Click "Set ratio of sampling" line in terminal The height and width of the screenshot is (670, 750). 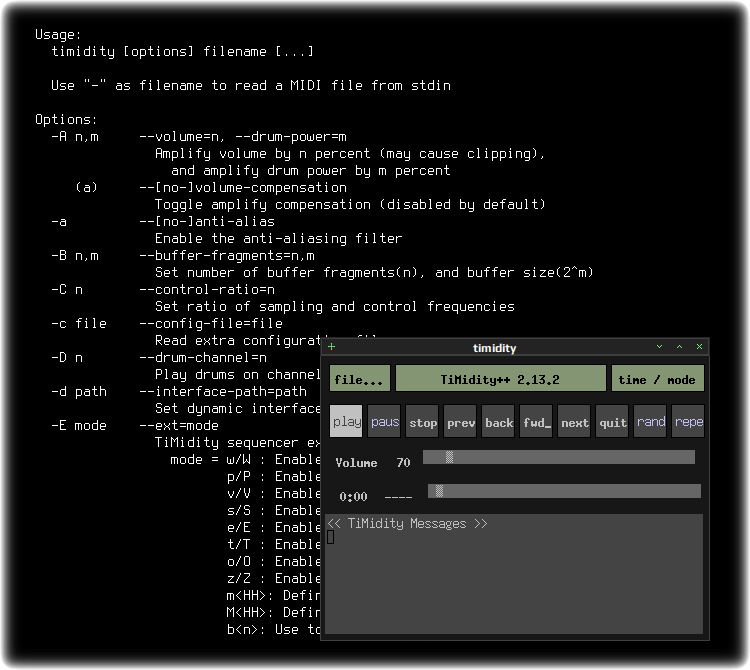335,307
